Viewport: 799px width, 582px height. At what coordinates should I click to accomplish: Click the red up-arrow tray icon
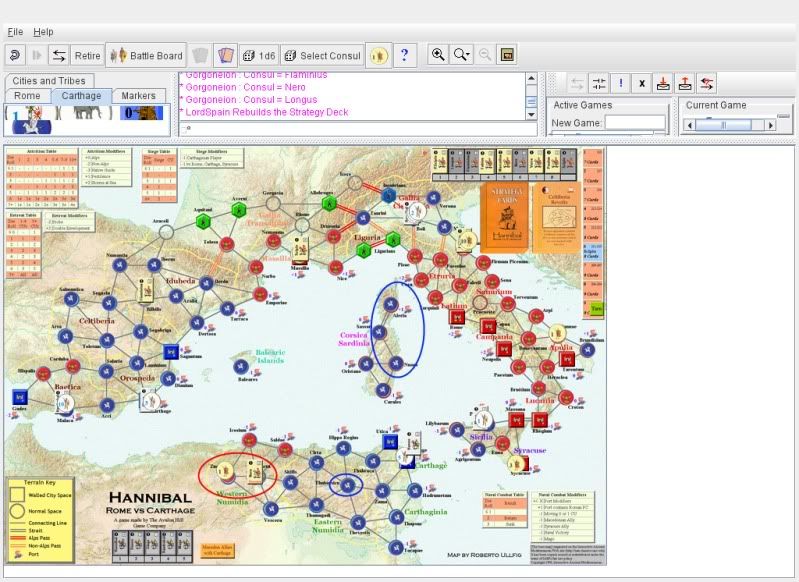point(685,83)
